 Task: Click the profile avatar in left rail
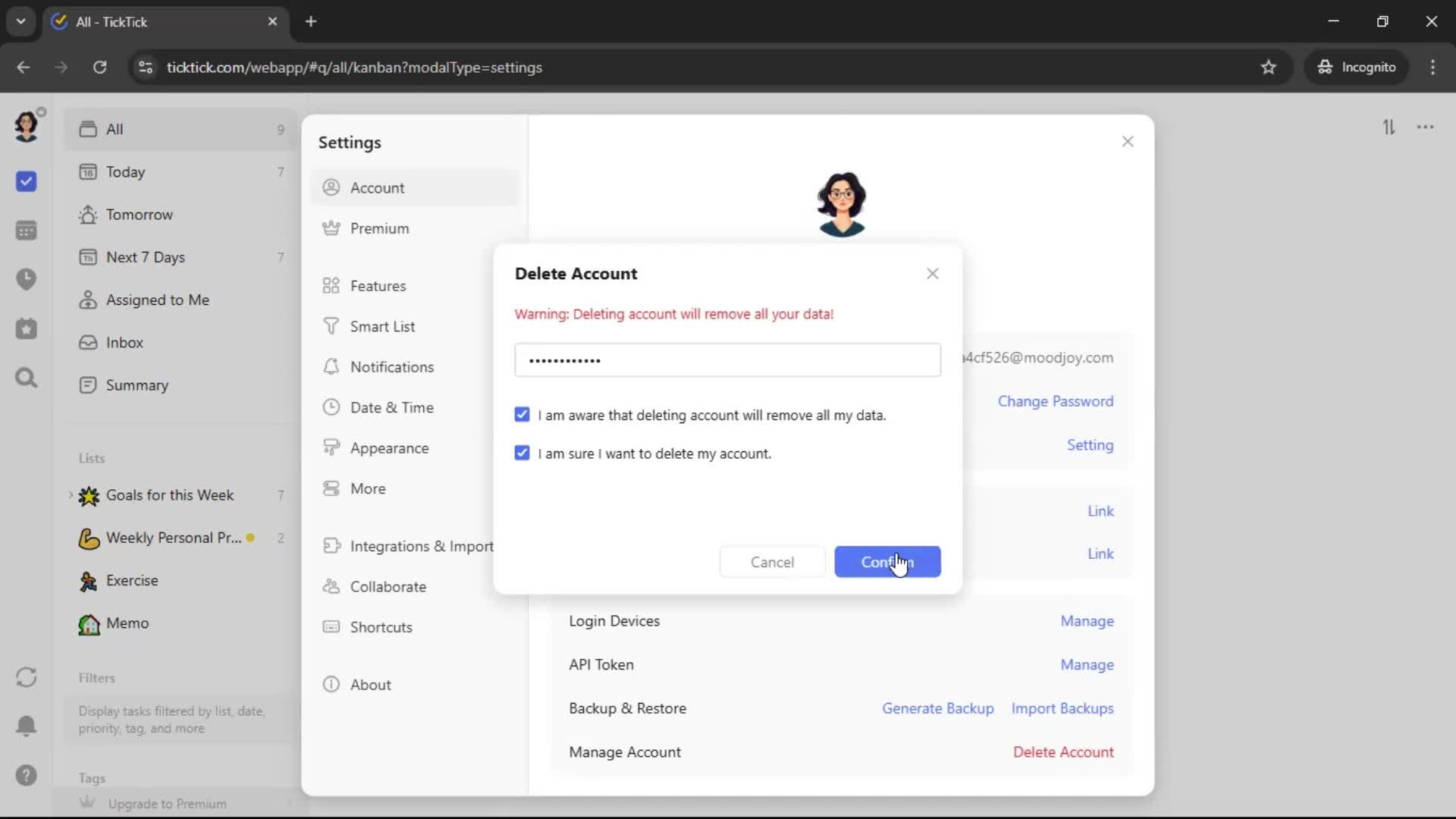tap(26, 127)
